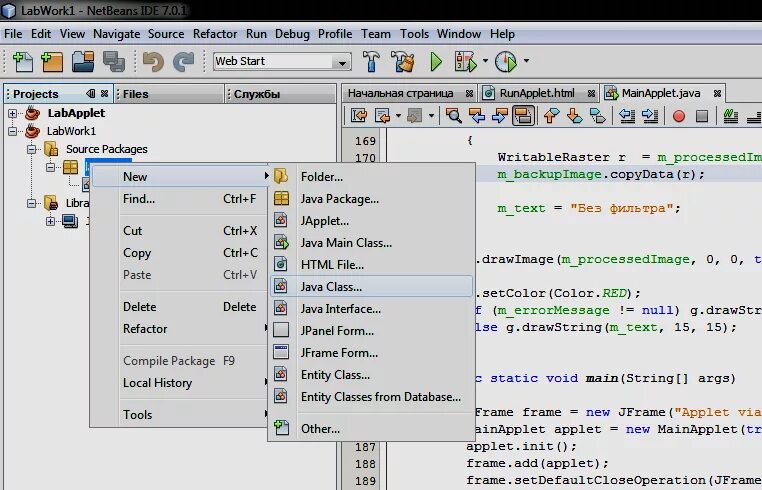Click the Previous Bookmark up-arrow icon
The width and height of the screenshot is (762, 490).
pyautogui.click(x=552, y=116)
